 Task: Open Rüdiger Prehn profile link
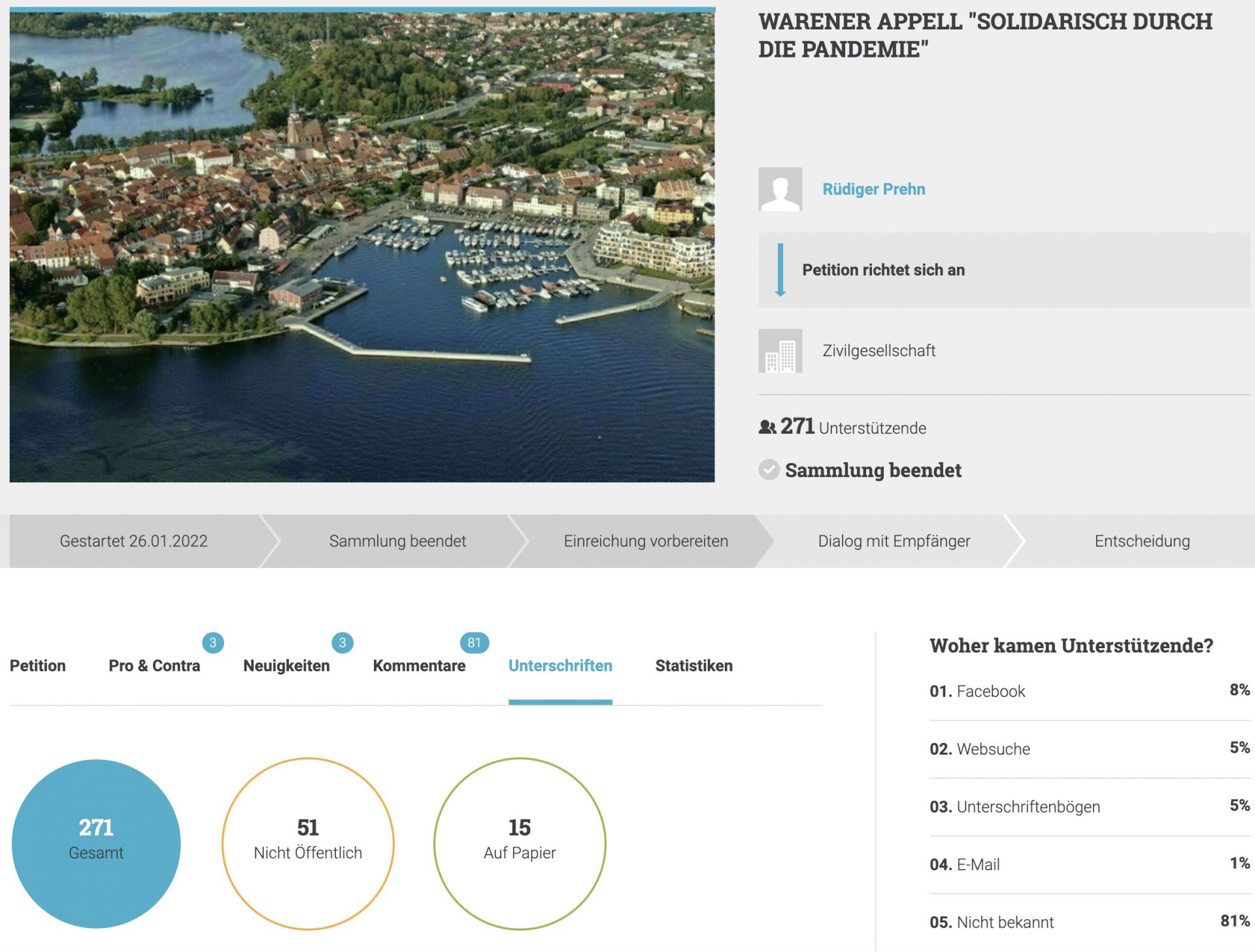pos(873,189)
